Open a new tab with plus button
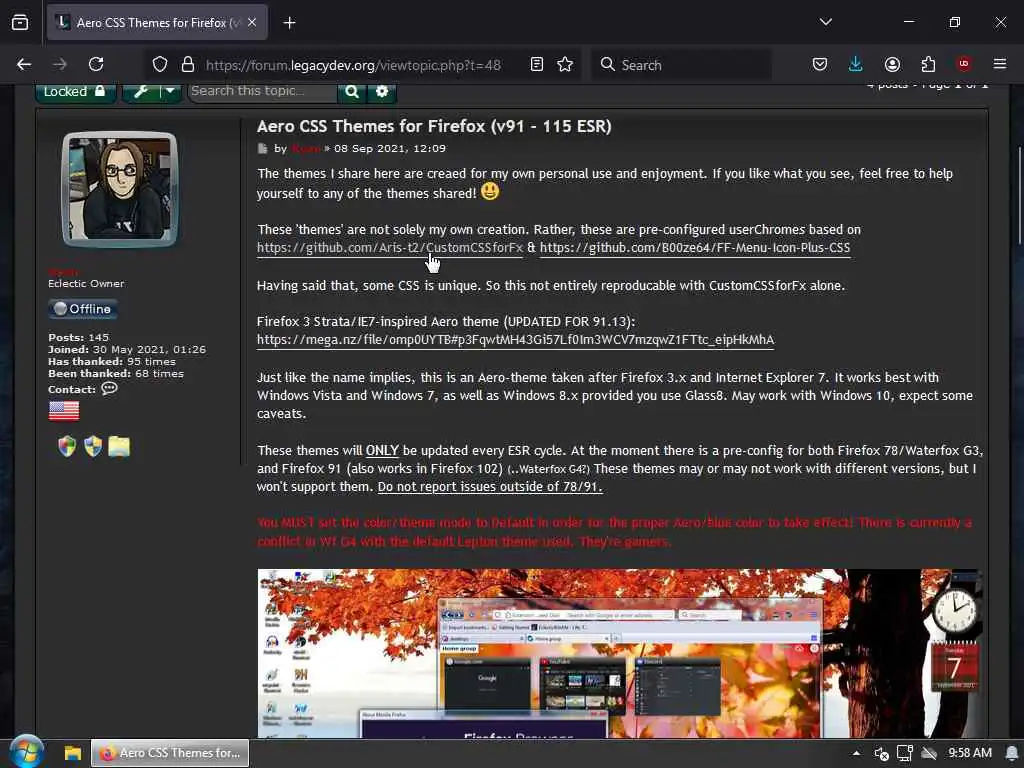The image size is (1024, 768). 289,23
